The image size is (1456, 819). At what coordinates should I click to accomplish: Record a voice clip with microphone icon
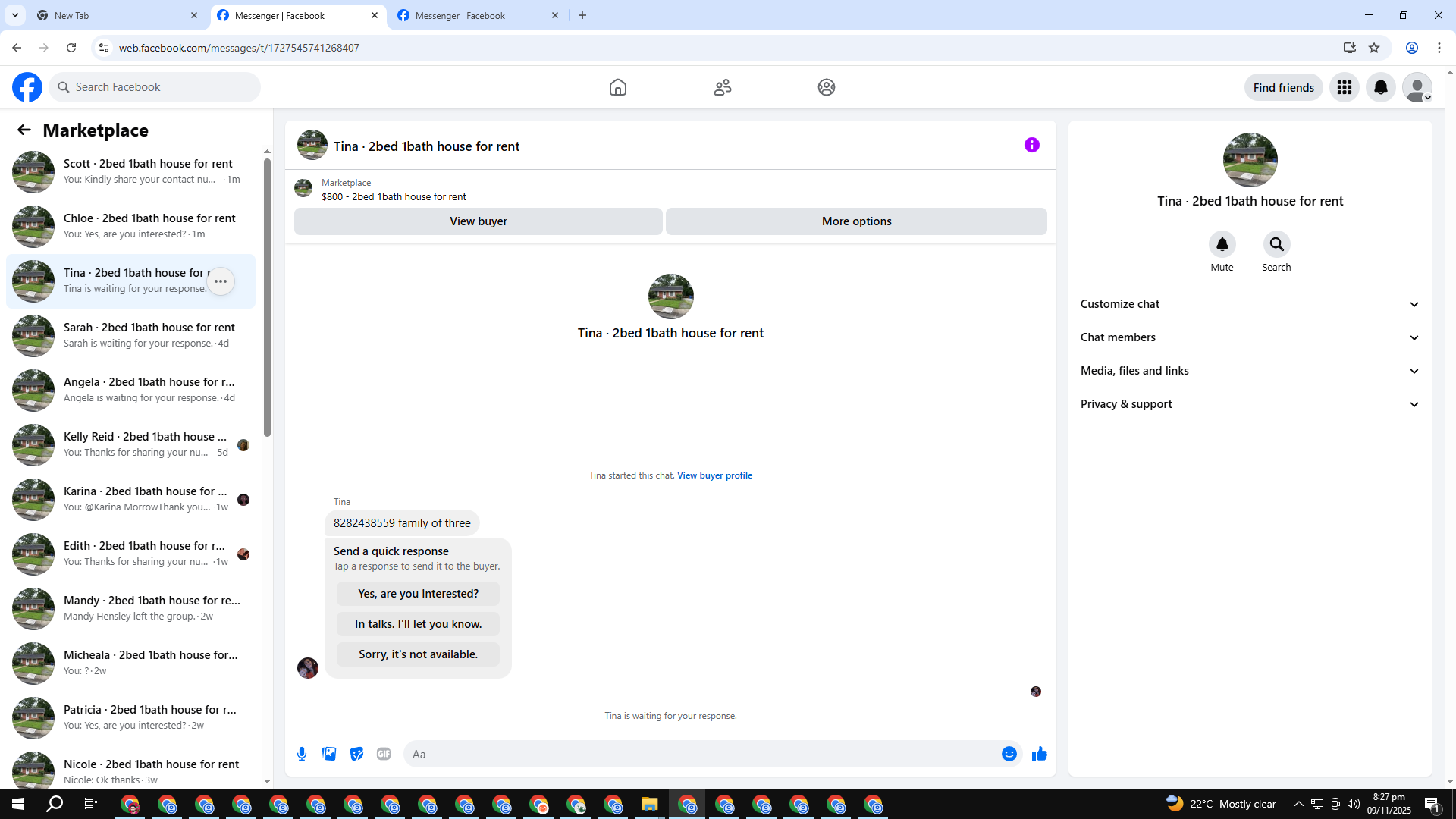(302, 754)
